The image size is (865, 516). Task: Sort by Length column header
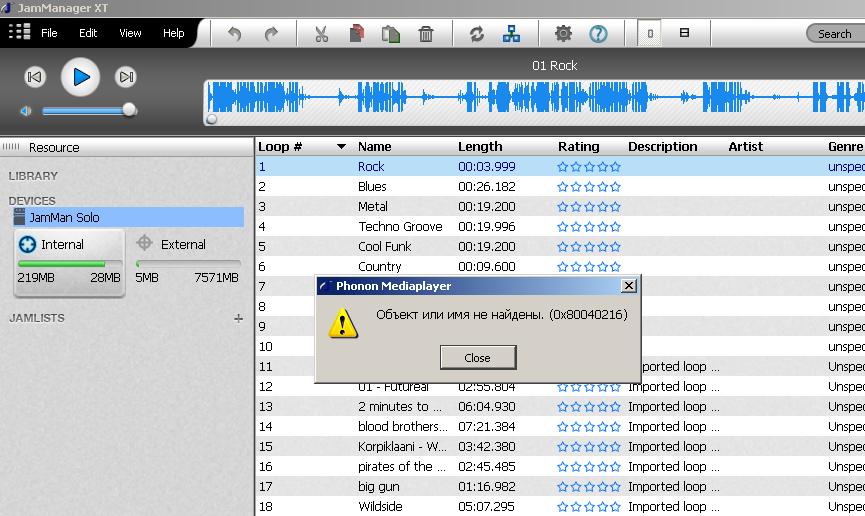pos(480,146)
